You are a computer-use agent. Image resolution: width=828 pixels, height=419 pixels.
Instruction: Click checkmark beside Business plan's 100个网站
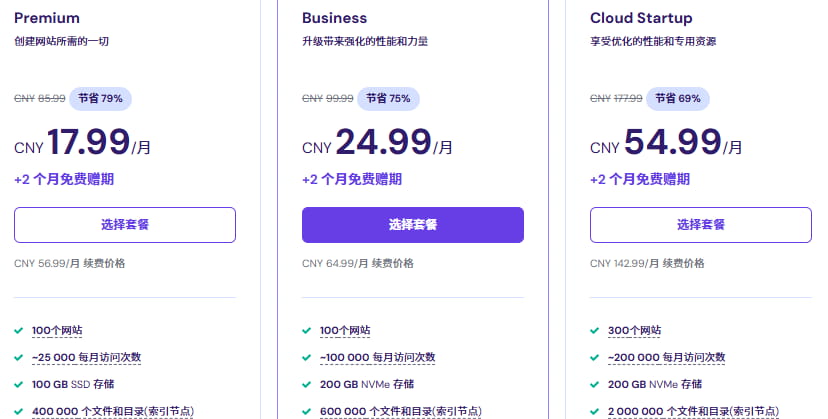coord(307,330)
